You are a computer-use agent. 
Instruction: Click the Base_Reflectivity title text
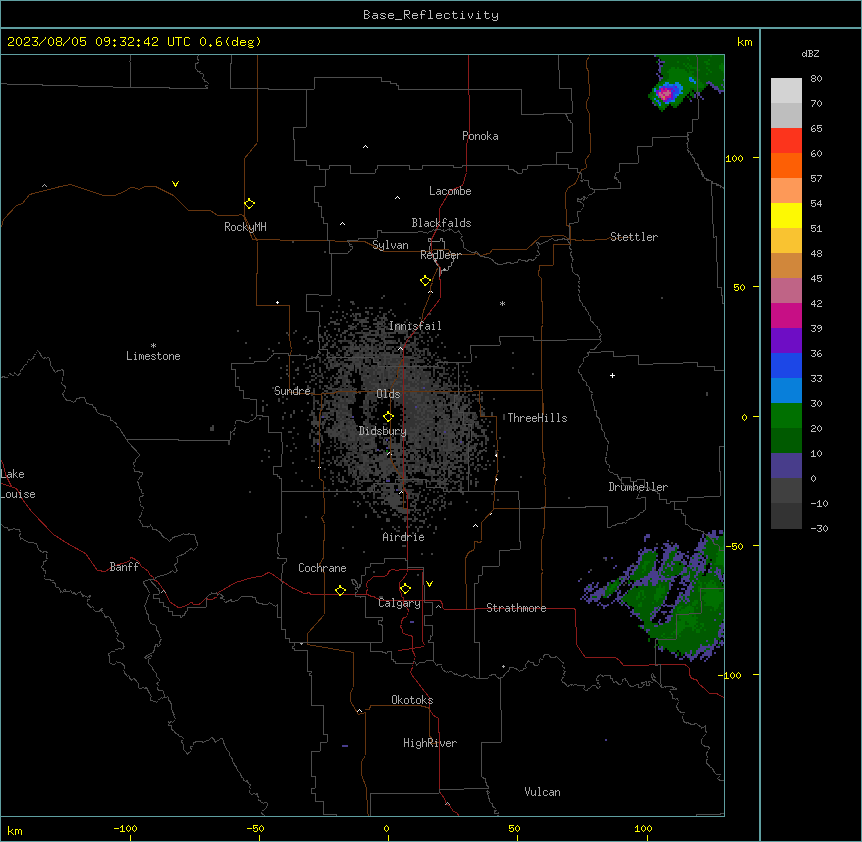tap(431, 15)
